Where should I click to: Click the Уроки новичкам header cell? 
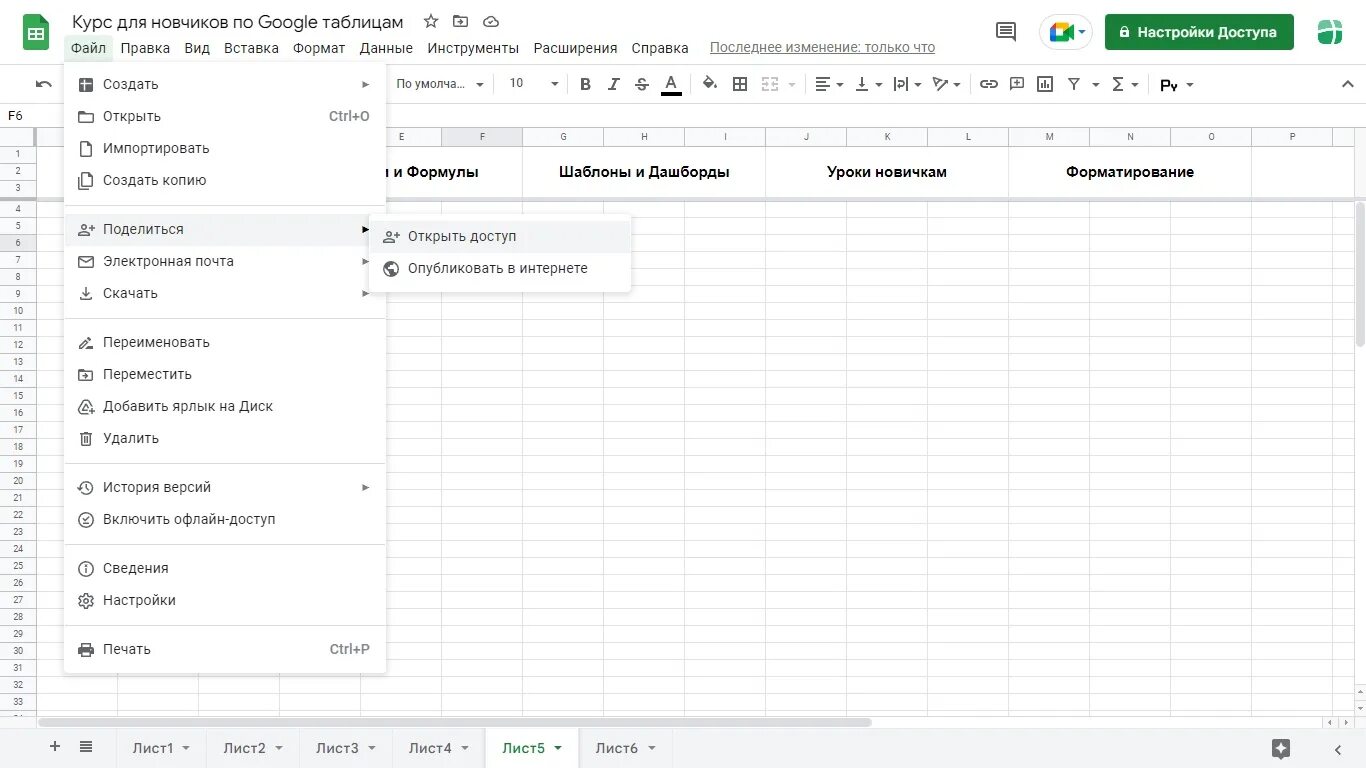coord(887,172)
